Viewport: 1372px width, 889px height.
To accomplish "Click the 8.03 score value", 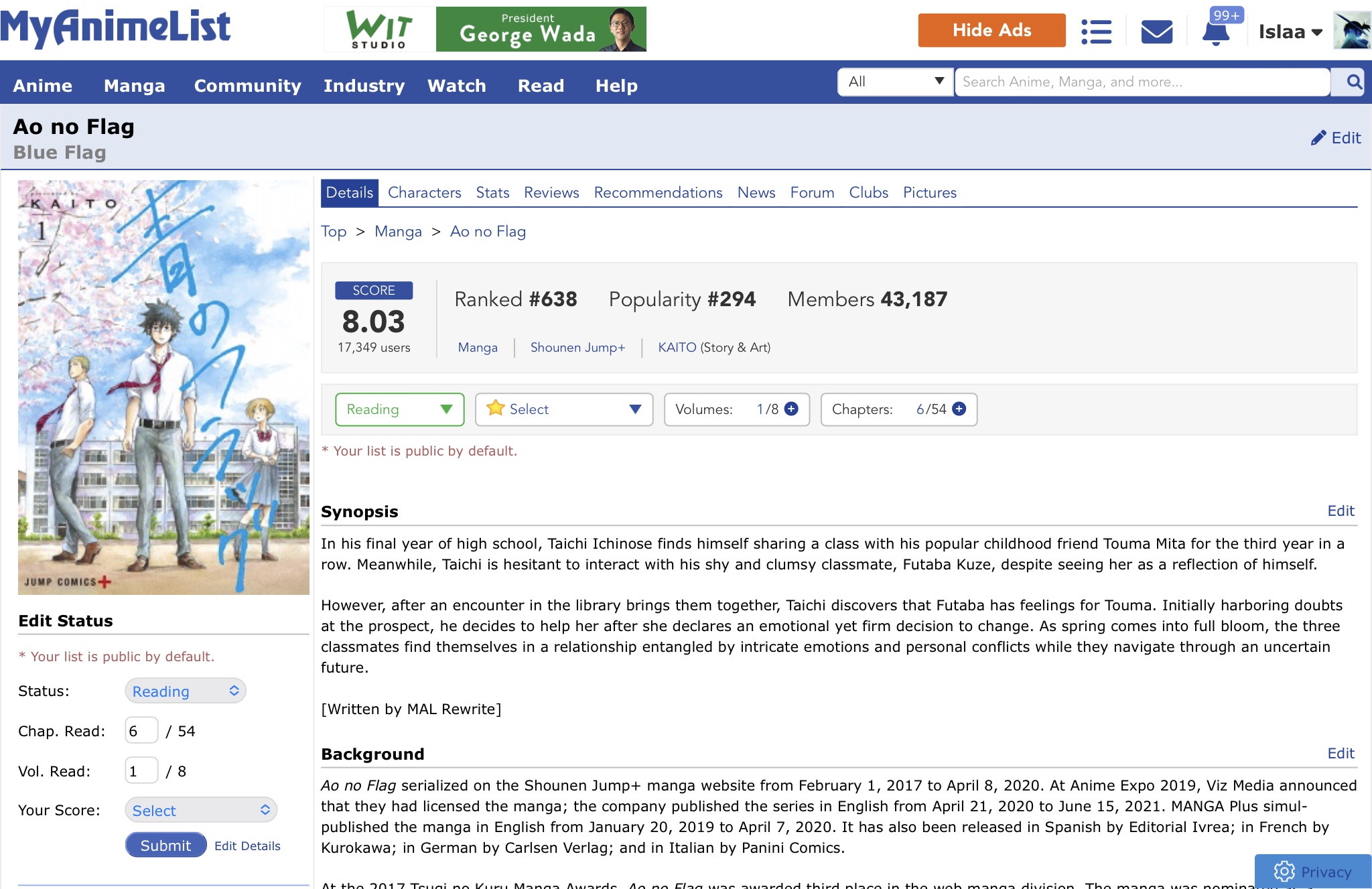I will pos(374,322).
